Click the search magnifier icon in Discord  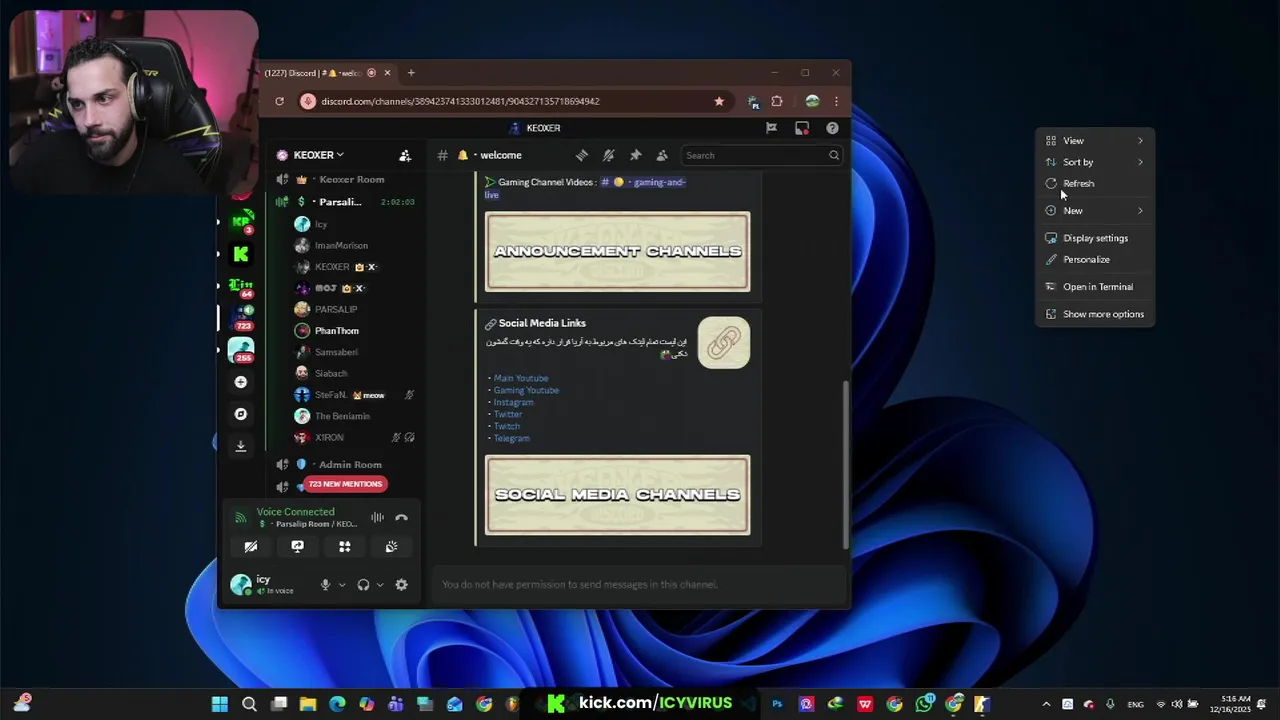coord(834,155)
